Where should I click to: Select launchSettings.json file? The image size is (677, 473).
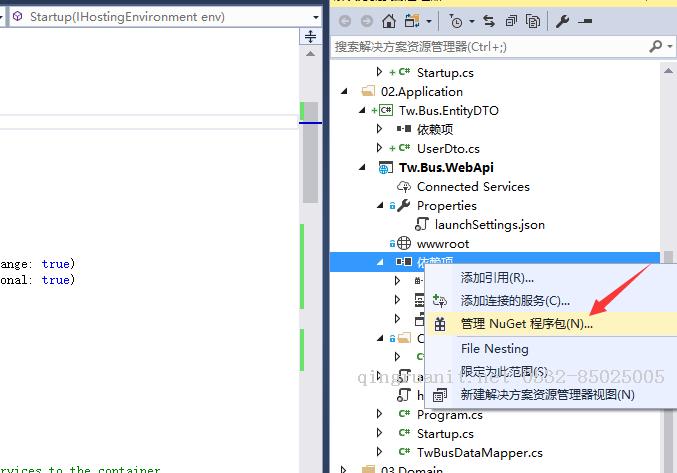click(x=489, y=224)
